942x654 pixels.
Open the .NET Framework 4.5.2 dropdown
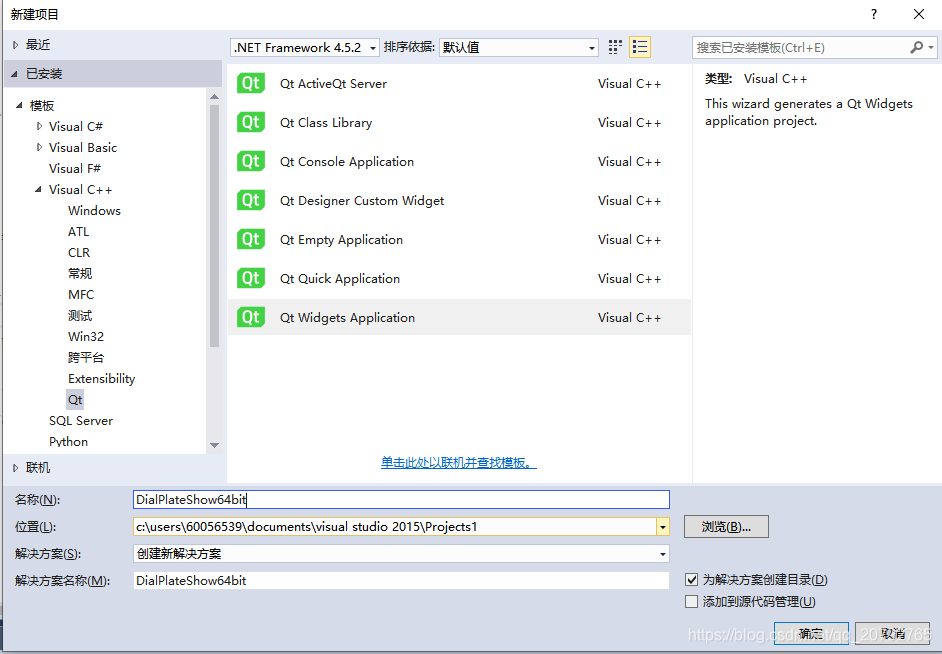click(x=305, y=47)
